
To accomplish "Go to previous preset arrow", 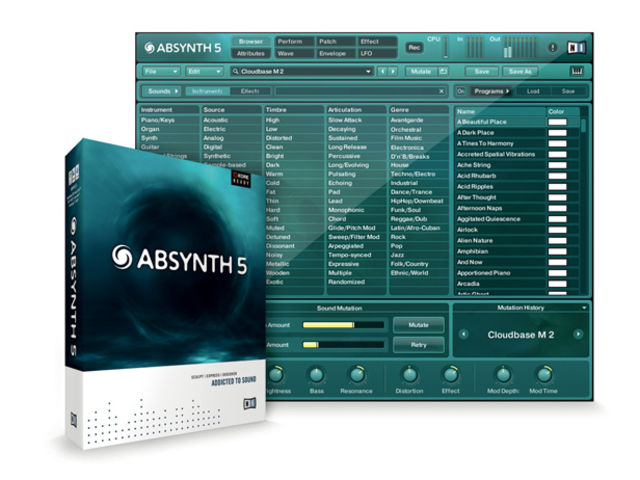I will tap(382, 71).
